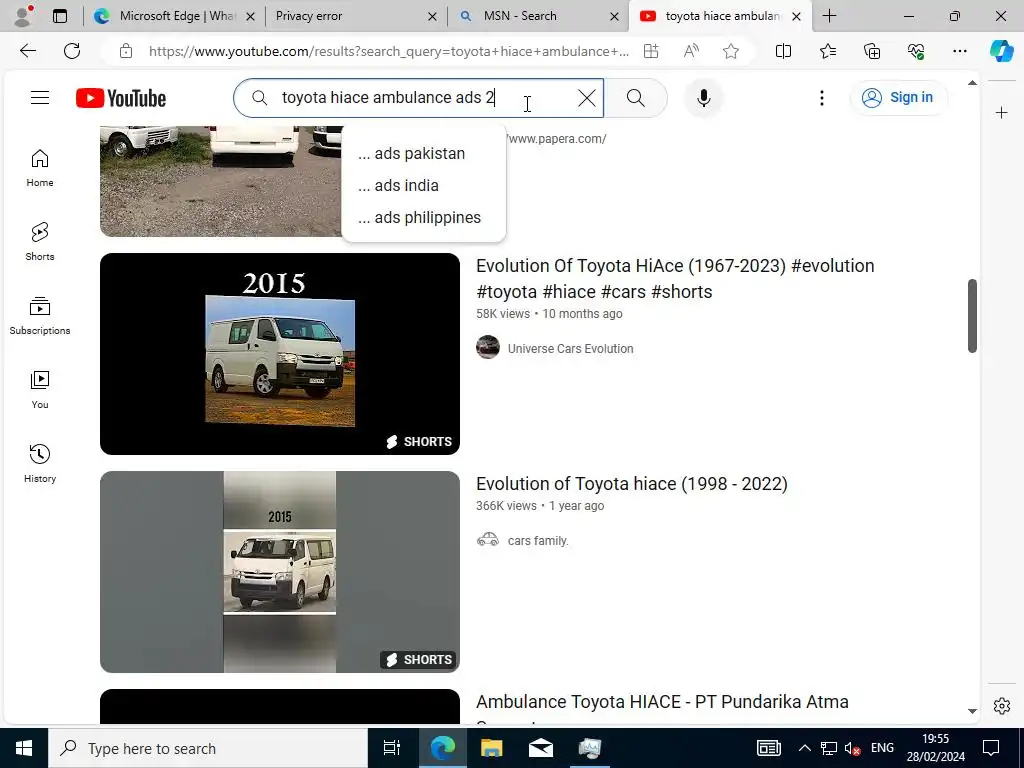Open Mail app from taskbar

pos(541,748)
